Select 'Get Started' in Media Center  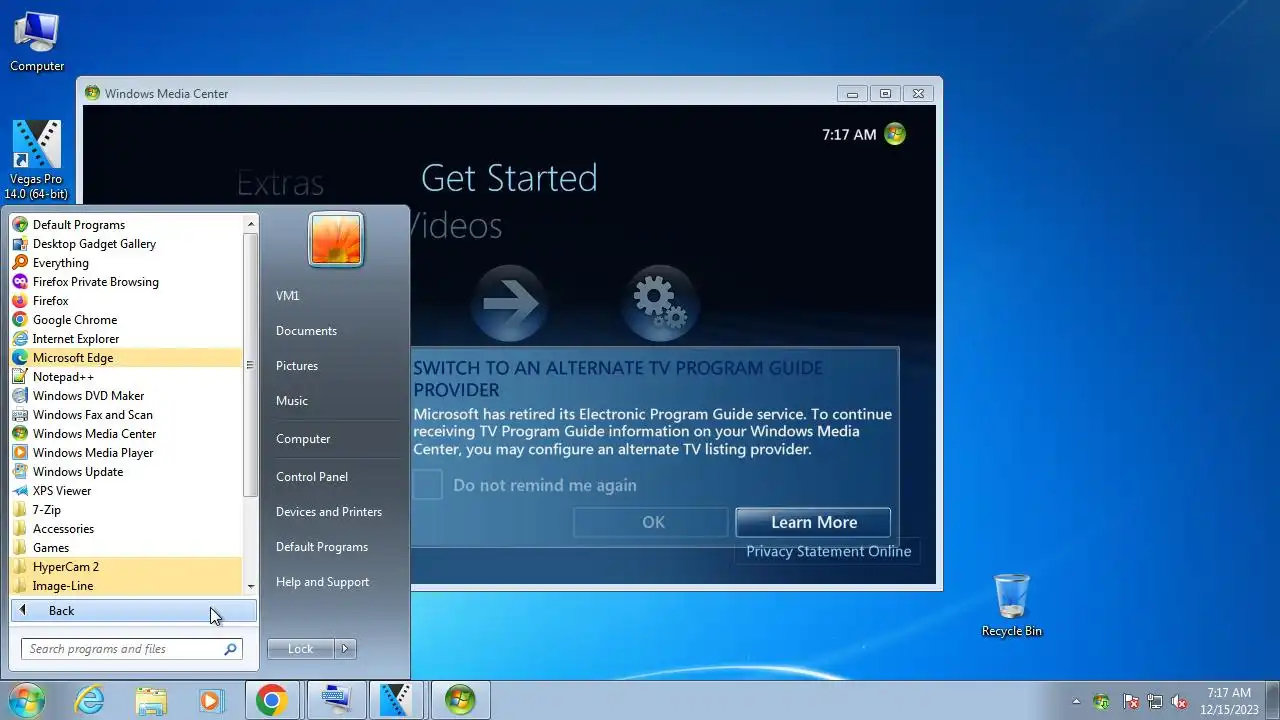click(x=509, y=178)
